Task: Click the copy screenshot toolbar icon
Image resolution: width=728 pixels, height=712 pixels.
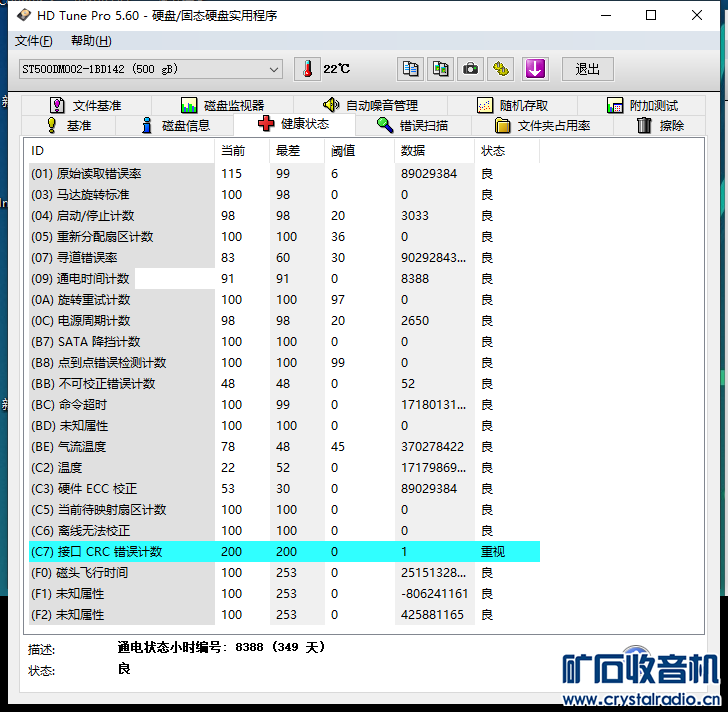Action: pyautogui.click(x=440, y=69)
